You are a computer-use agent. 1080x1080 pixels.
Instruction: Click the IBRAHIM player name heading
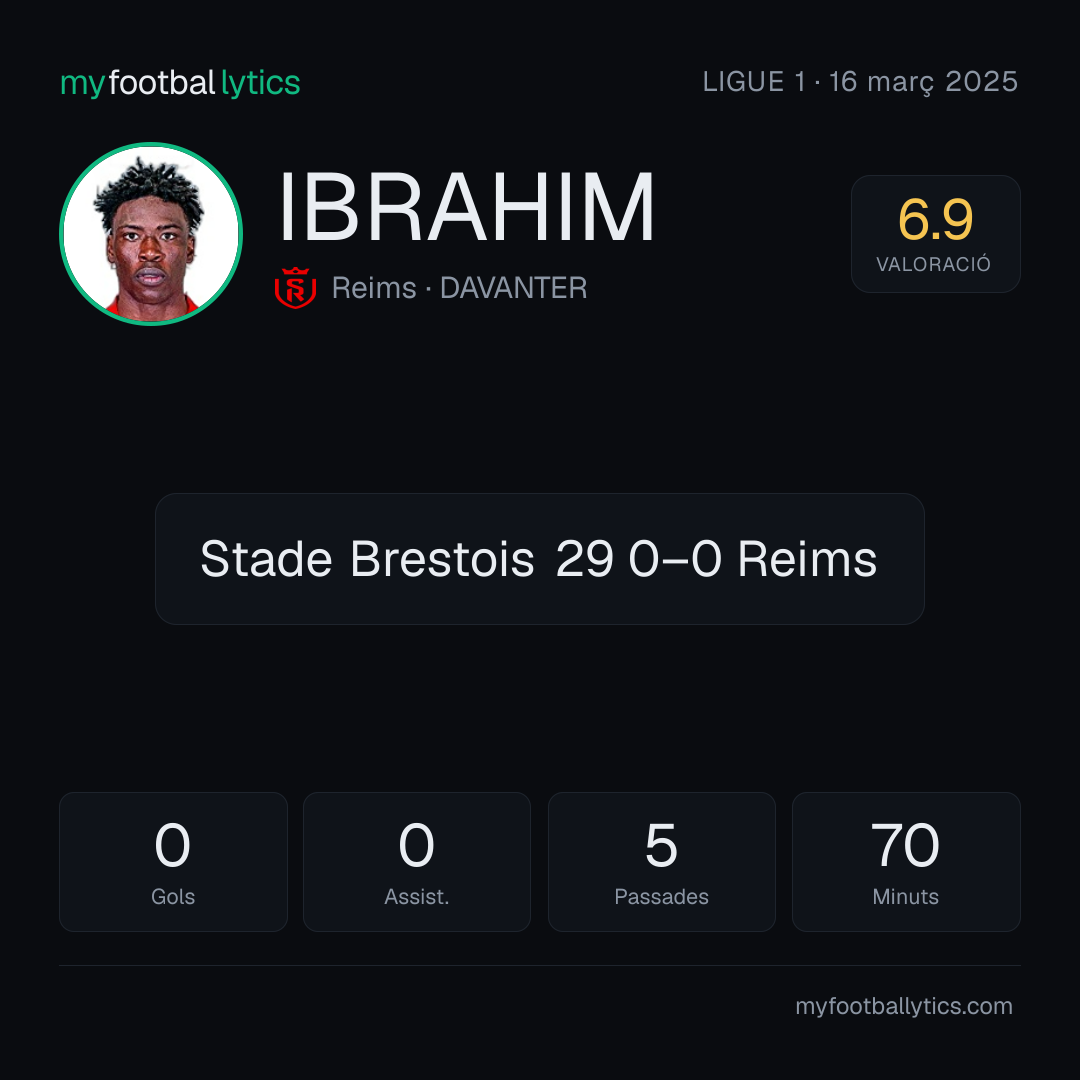coord(466,207)
